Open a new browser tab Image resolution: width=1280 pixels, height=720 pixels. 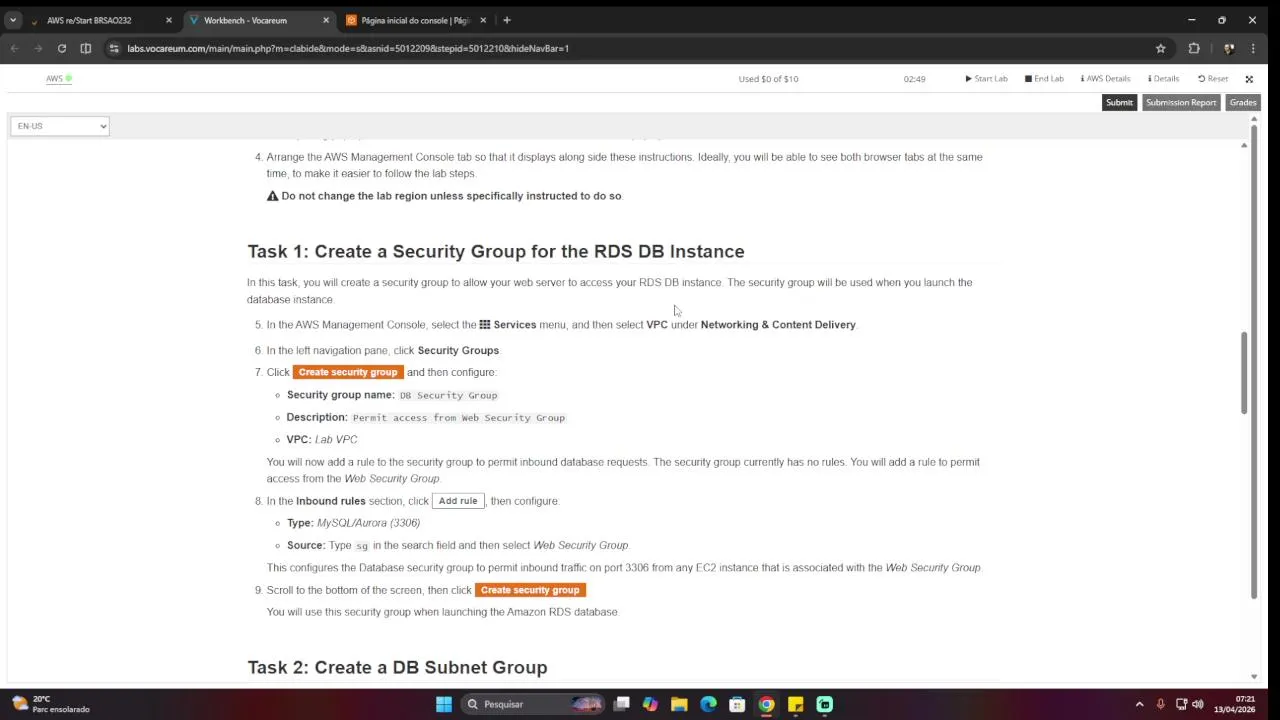507,20
